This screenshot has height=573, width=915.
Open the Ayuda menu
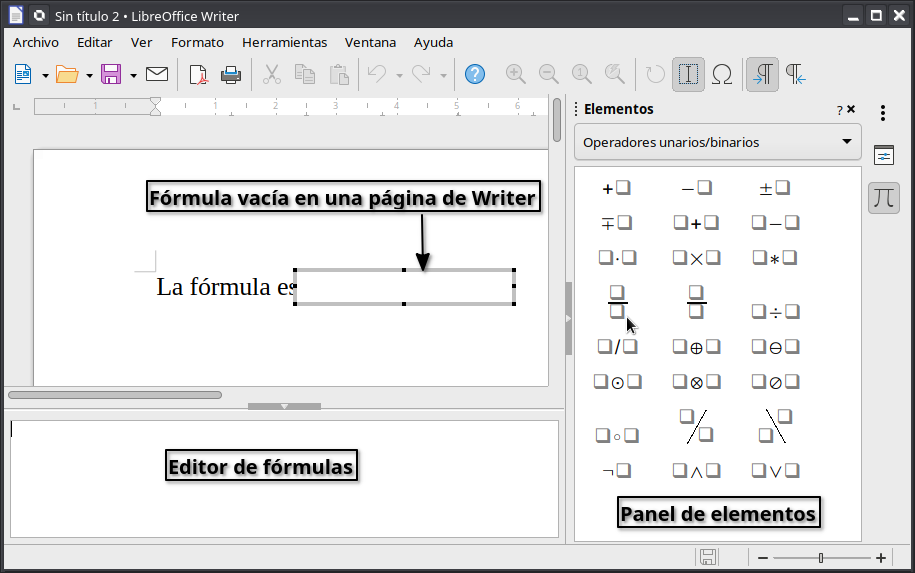click(x=434, y=43)
